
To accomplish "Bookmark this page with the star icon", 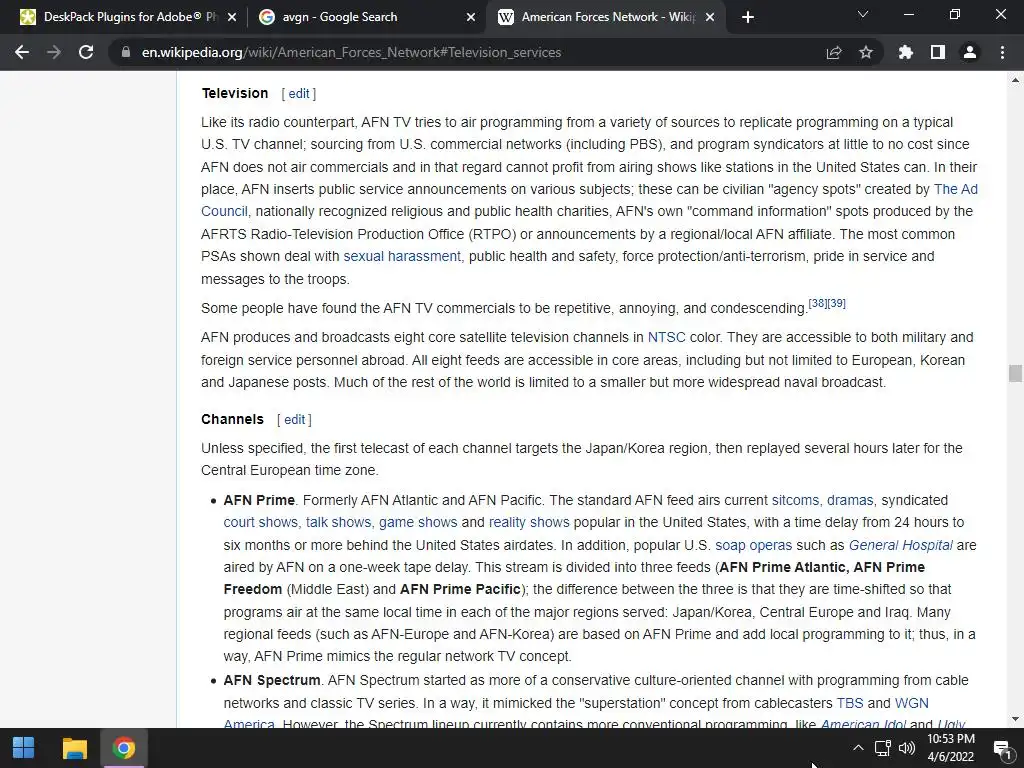I will point(866,52).
